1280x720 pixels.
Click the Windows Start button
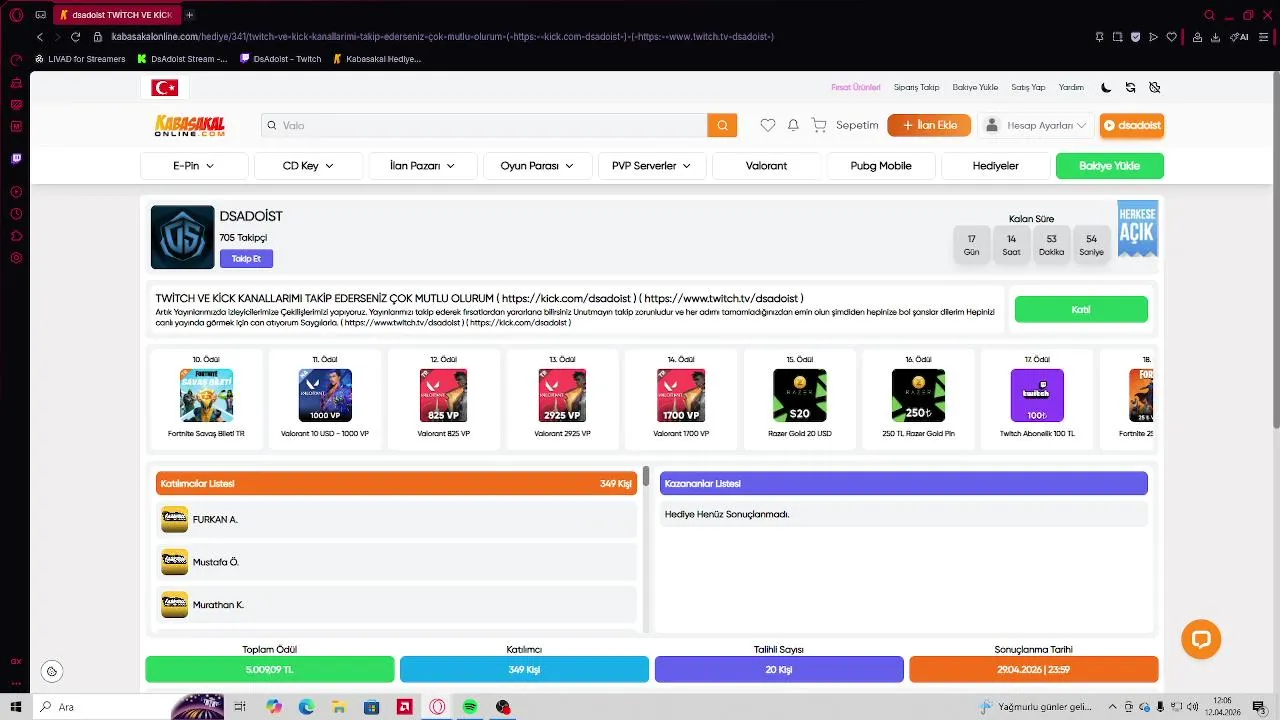tap(16, 707)
